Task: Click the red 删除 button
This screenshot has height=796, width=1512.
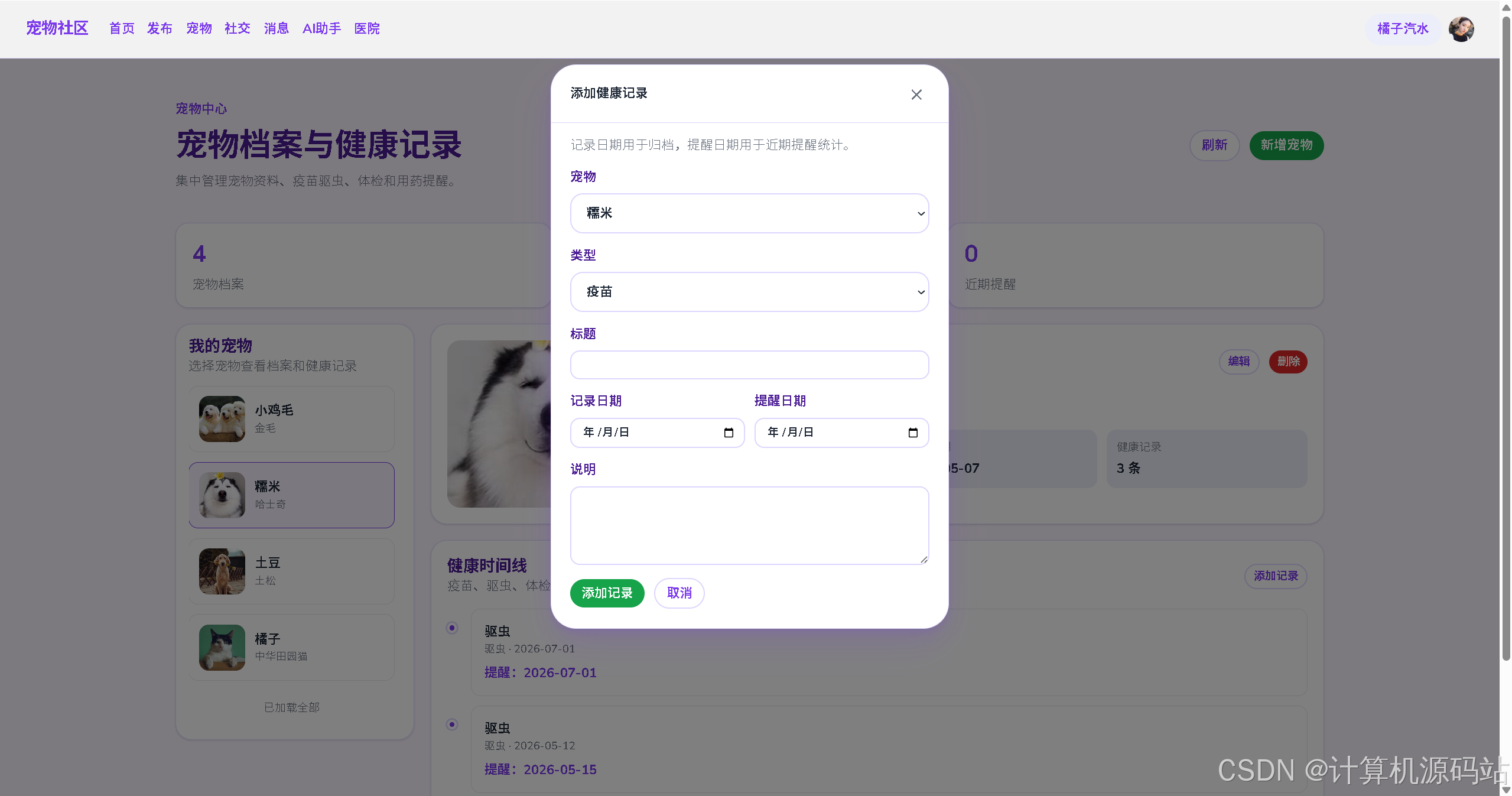Action: (x=1288, y=362)
